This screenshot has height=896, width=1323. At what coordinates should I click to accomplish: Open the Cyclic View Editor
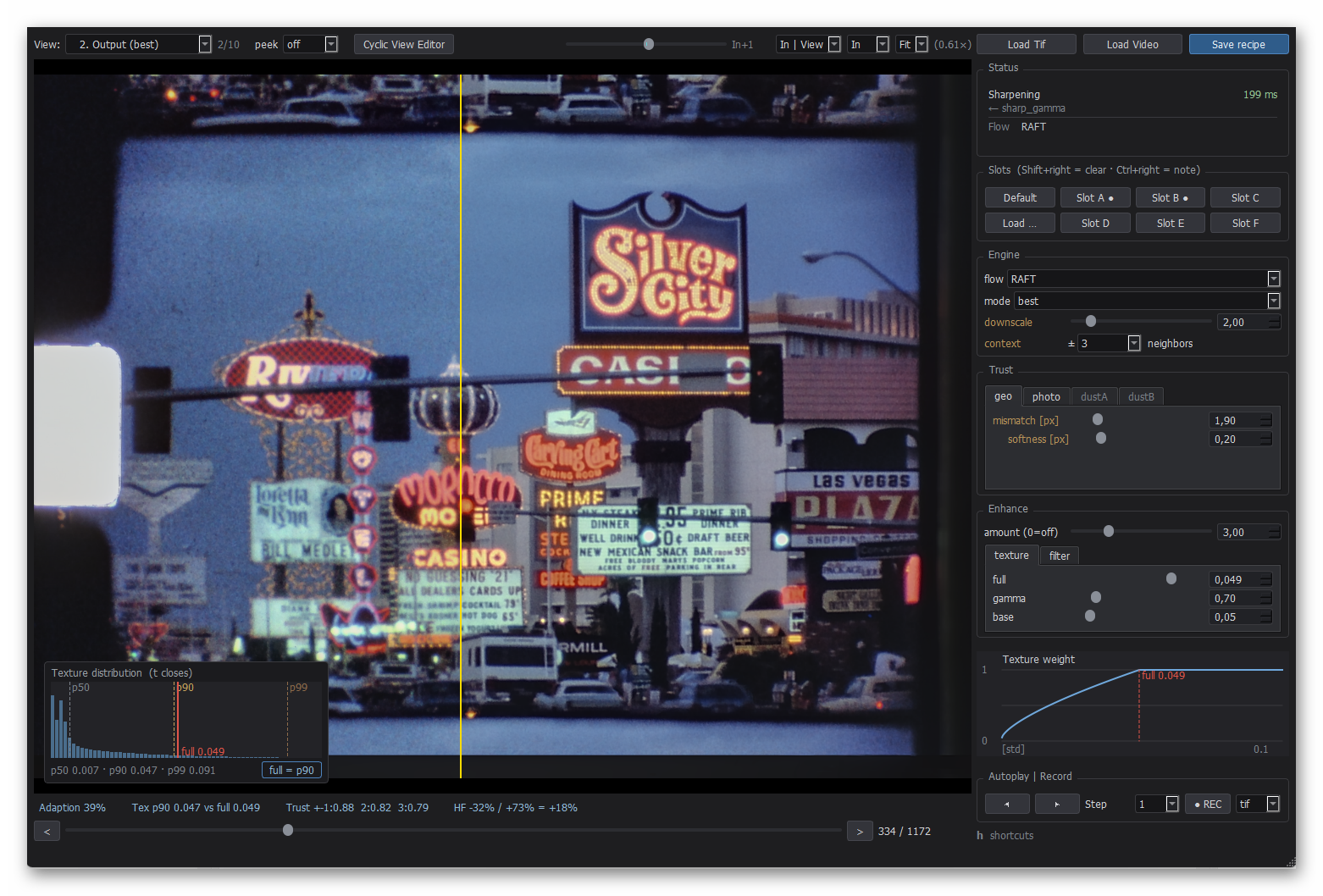tap(404, 44)
